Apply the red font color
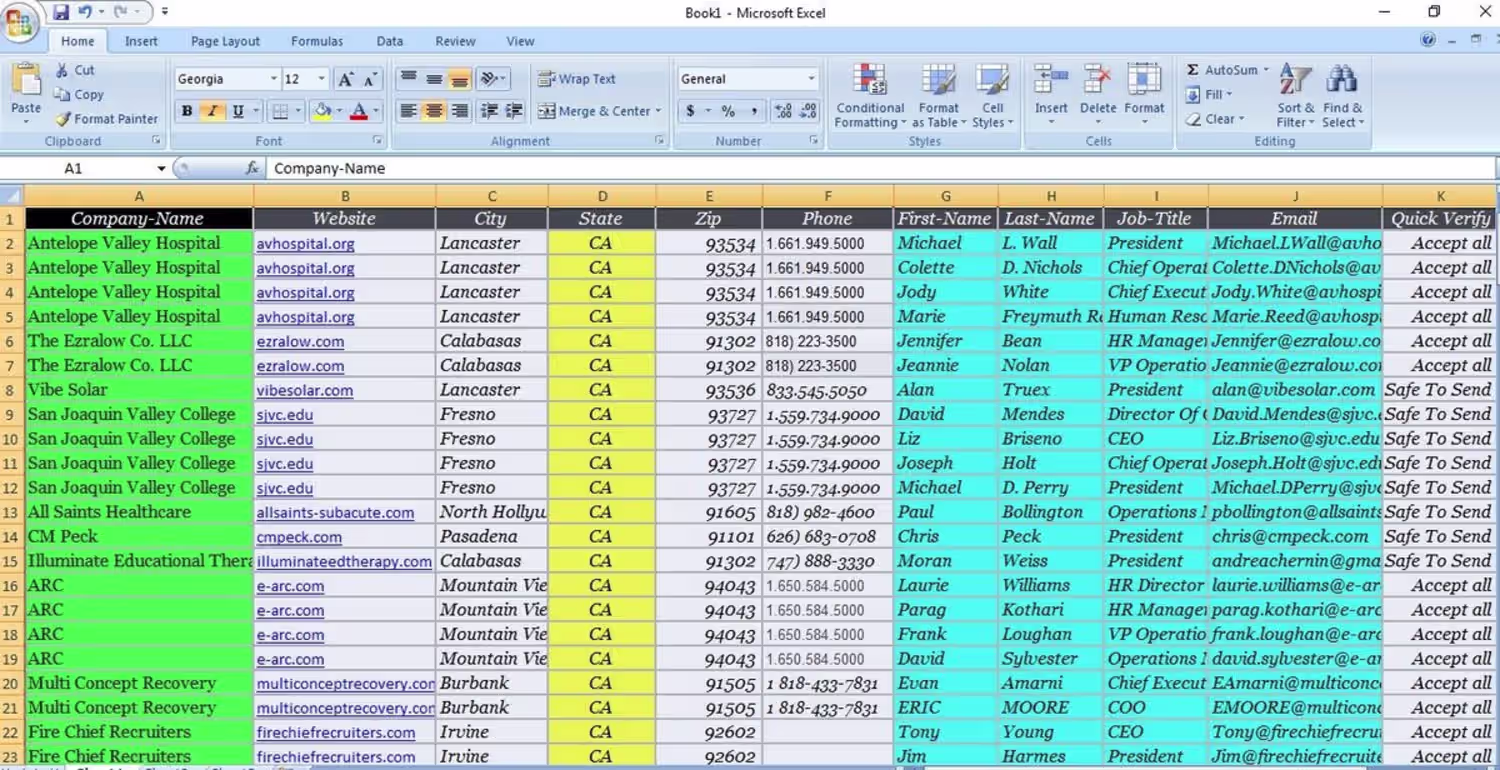Viewport: 1500px width, 770px height. (359, 111)
